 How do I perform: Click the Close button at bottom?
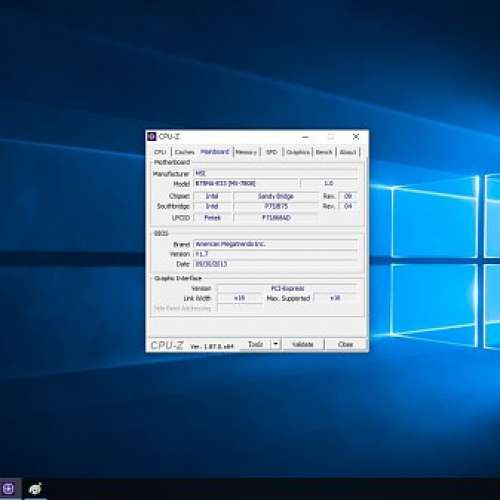pos(345,344)
